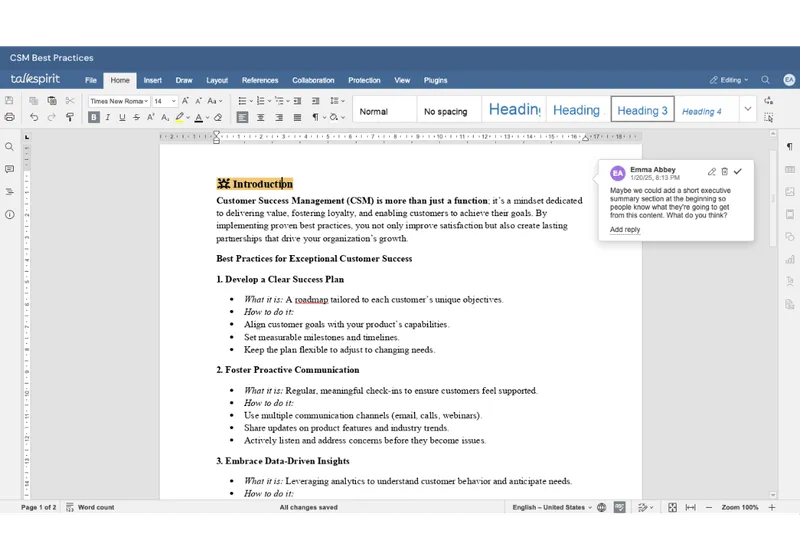Click the Select all icon at ribbon right end
Image resolution: width=800 pixels, height=560 pixels.
click(768, 118)
